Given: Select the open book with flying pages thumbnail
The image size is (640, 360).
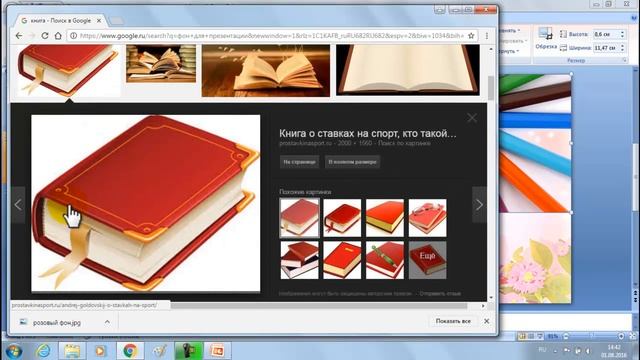Looking at the screenshot, I should [266, 71].
